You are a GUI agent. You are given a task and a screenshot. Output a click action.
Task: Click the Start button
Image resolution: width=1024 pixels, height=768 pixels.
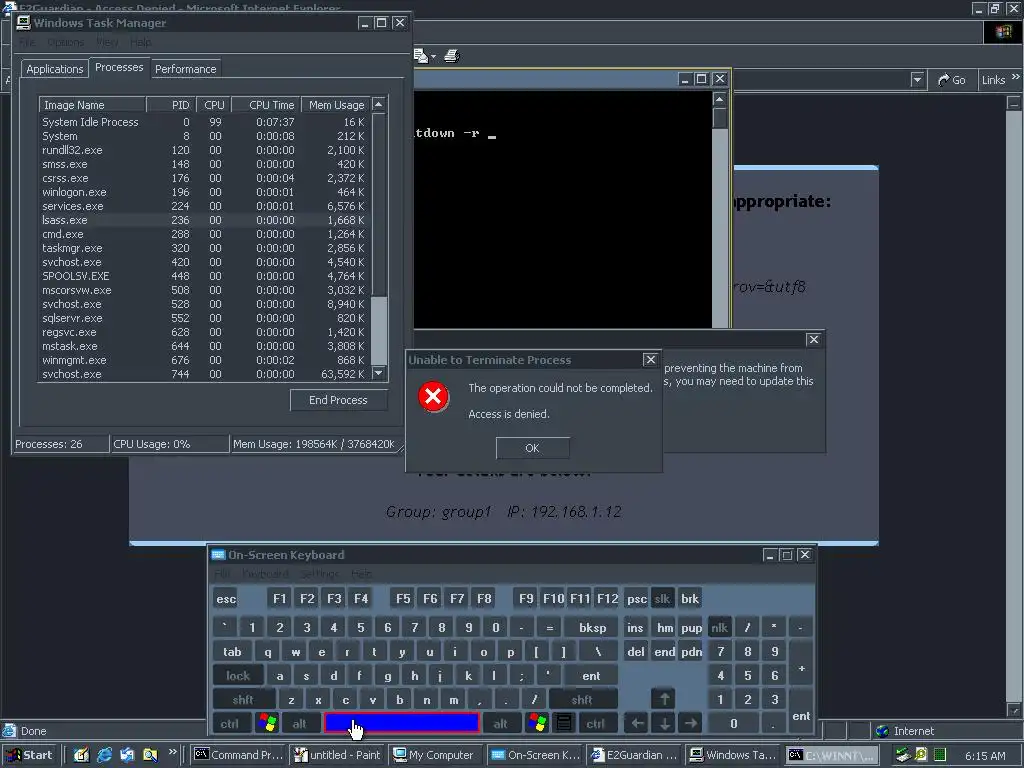coord(30,755)
